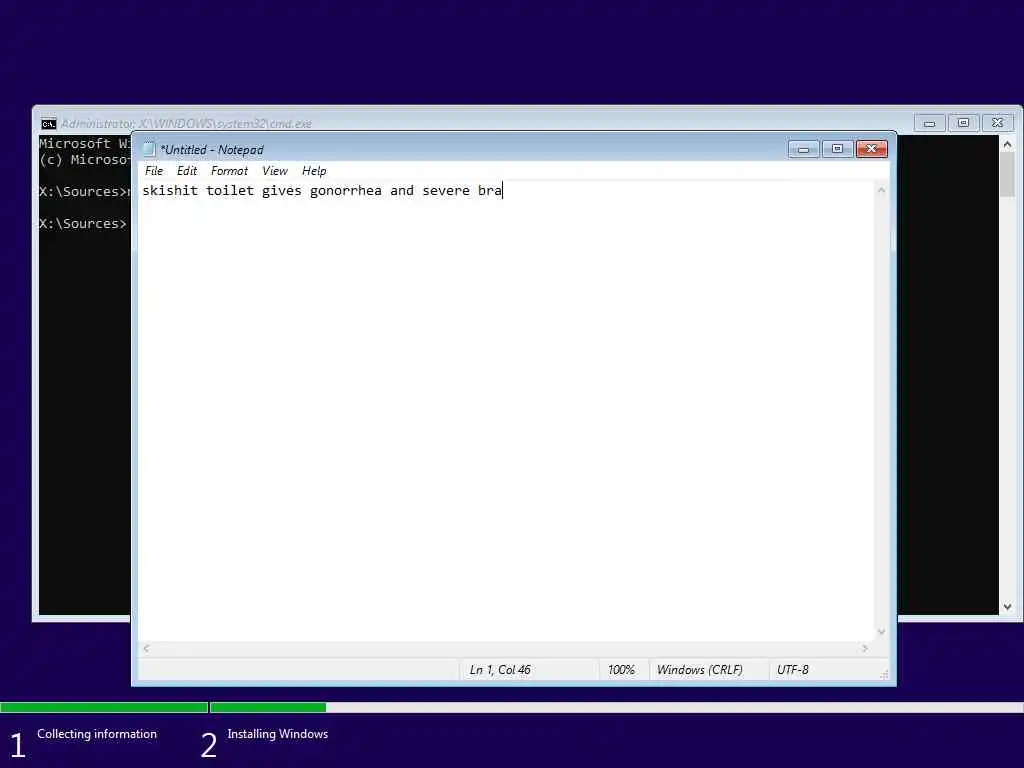Click the last 'X:\Sources>' prompt in Command Prompt
This screenshot has height=768, width=1024.
pos(83,223)
